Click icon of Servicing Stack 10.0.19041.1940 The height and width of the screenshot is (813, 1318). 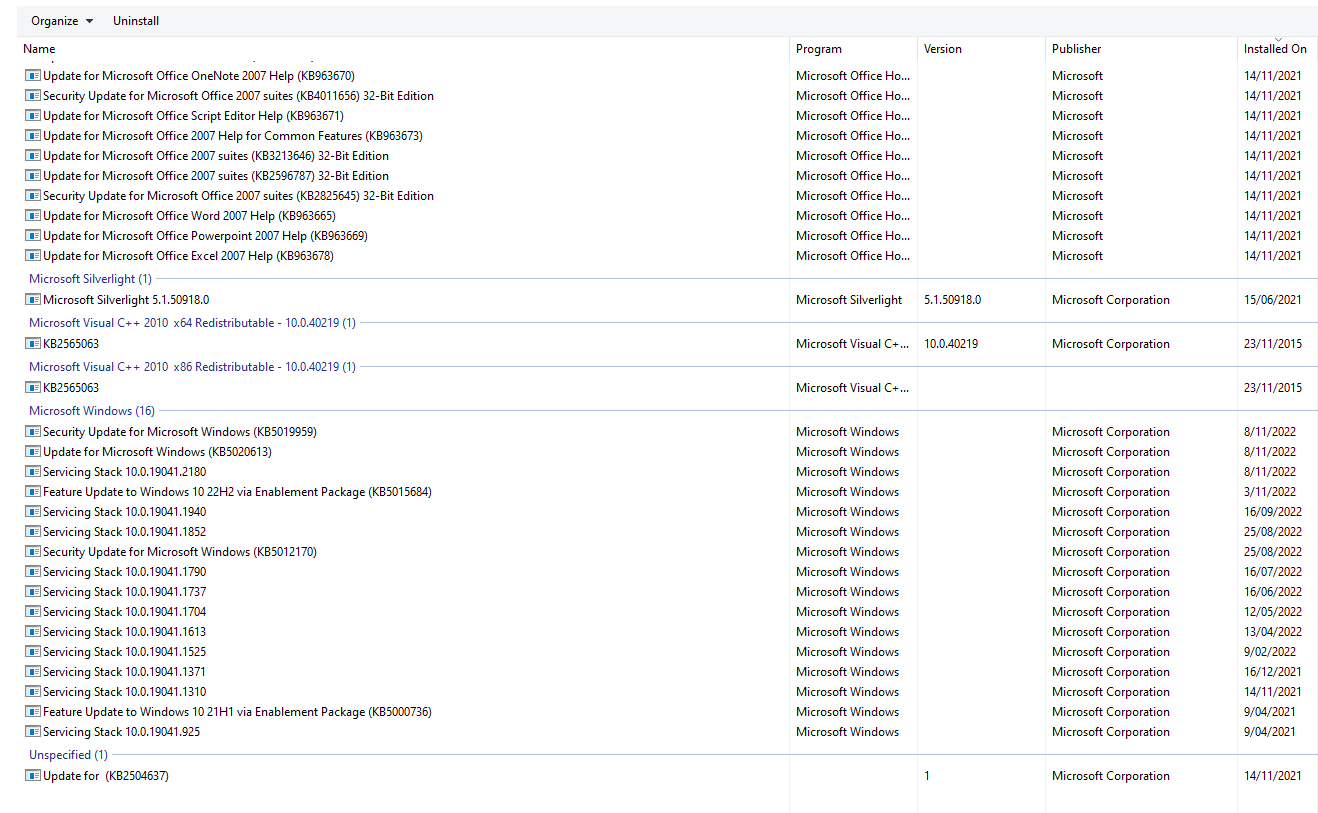[33, 512]
